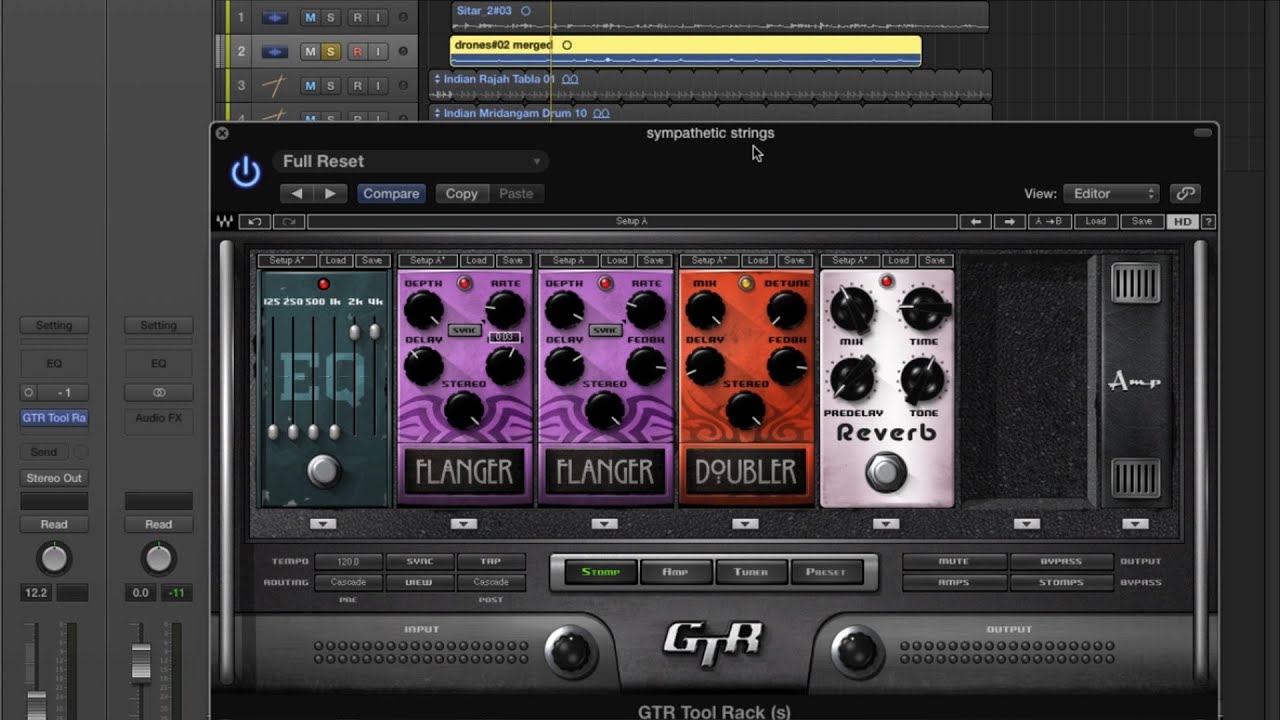This screenshot has height=720, width=1280.
Task: Switch to the Preset tab
Action: (x=825, y=572)
